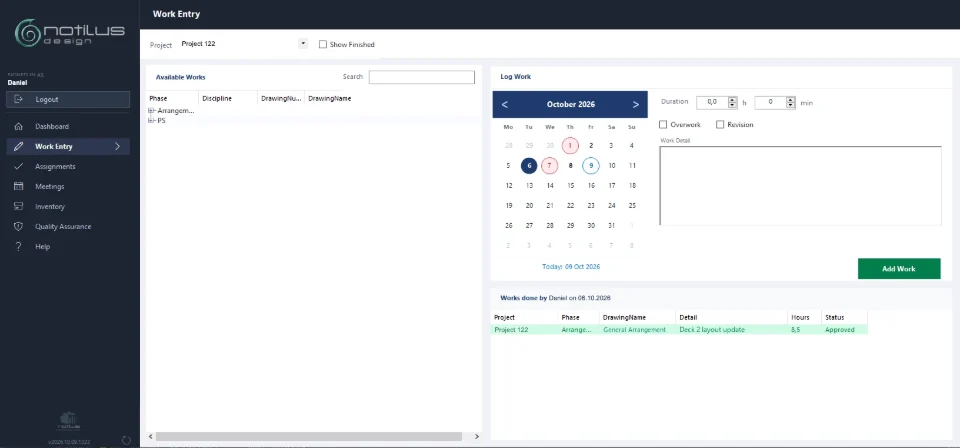The width and height of the screenshot is (960, 448).
Task: Click the Help question mark icon
Action: tap(18, 247)
